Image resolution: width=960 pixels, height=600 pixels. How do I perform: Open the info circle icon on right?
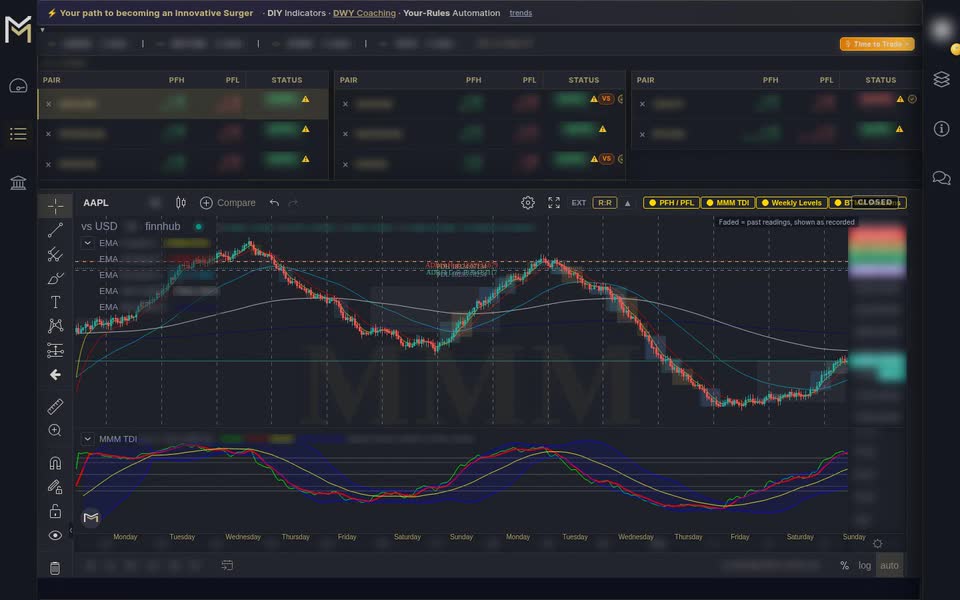click(x=942, y=129)
